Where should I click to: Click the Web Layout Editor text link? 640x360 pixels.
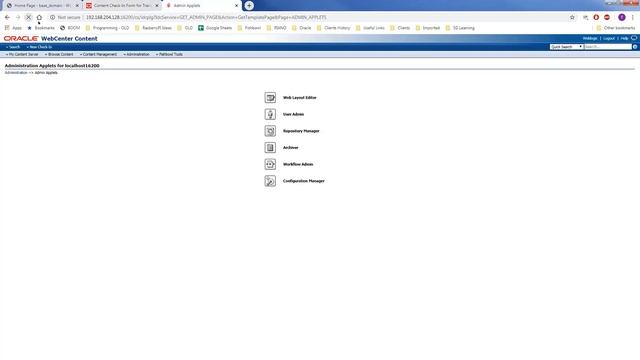300,98
